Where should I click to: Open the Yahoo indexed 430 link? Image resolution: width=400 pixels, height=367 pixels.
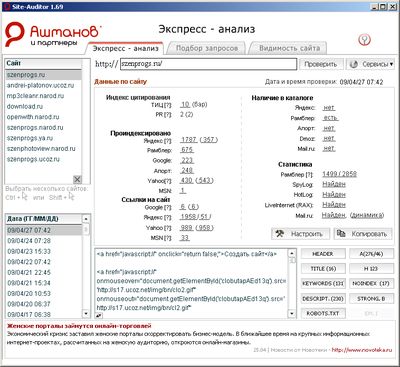pos(187,180)
